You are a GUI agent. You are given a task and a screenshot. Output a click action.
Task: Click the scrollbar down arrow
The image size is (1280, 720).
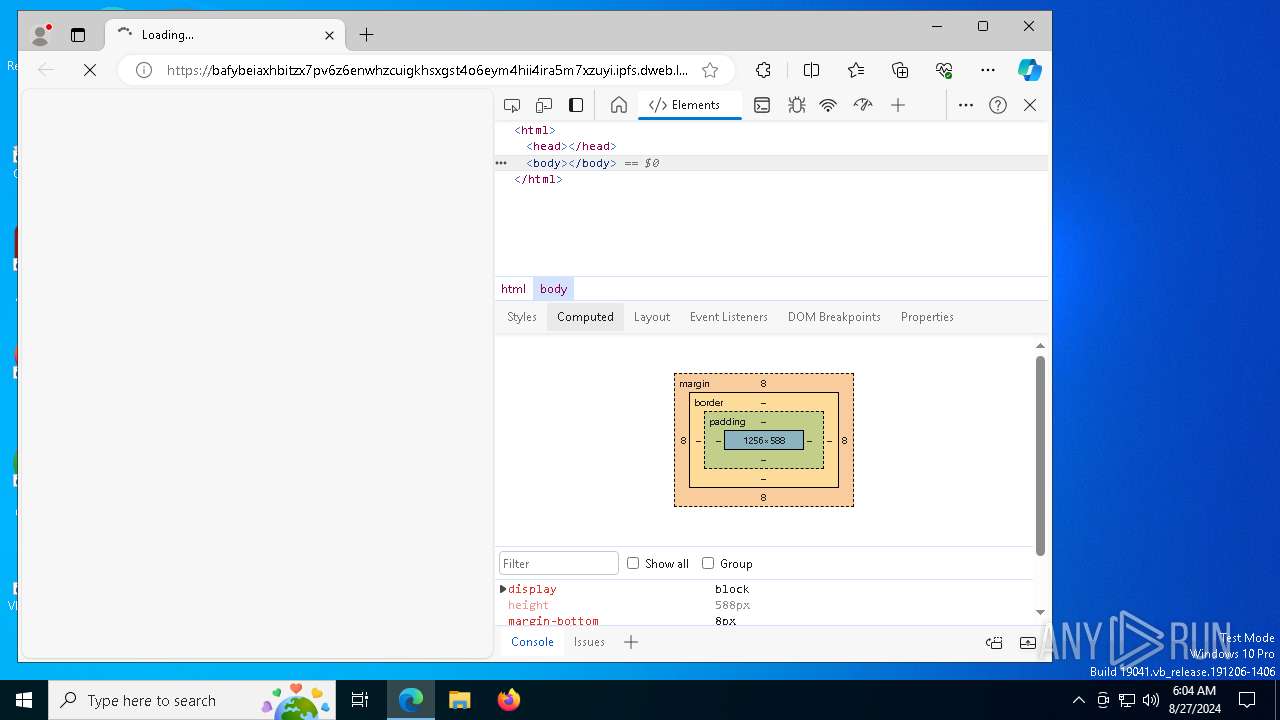coord(1040,612)
